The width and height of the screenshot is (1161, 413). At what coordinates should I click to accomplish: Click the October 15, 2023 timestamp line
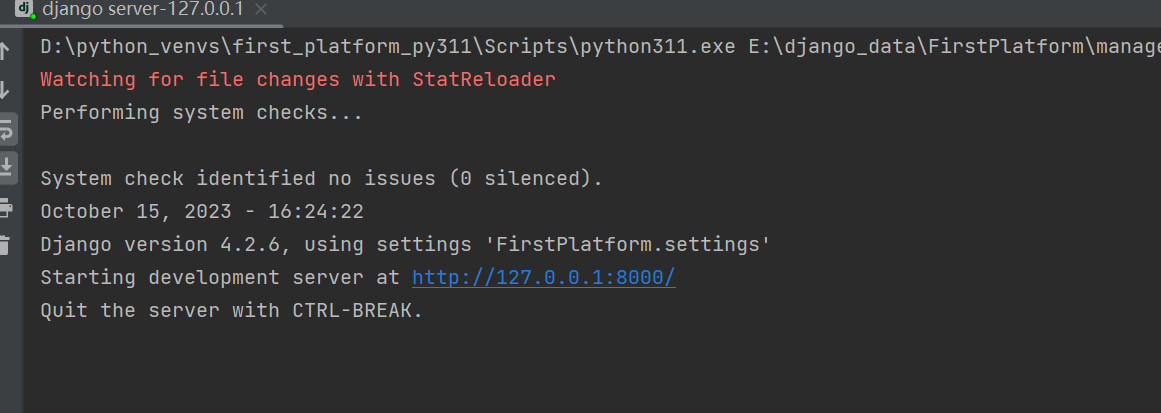[201, 212]
